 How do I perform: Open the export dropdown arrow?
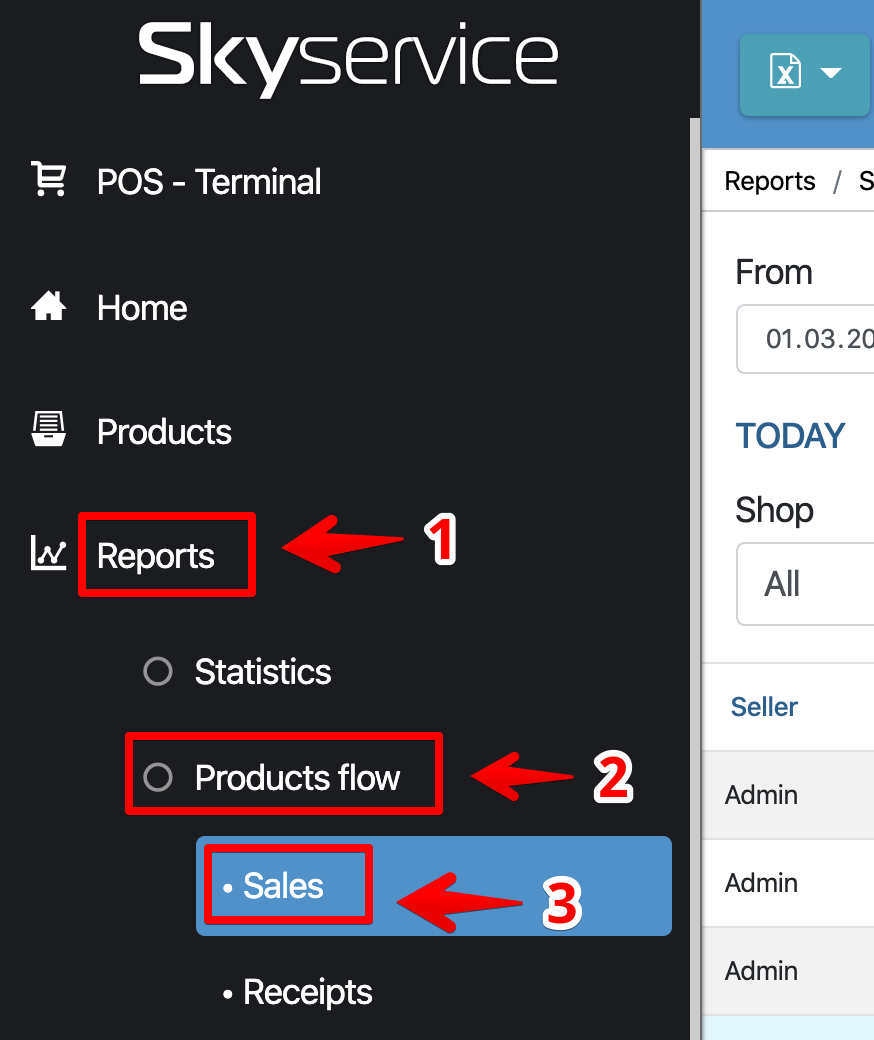(x=830, y=73)
